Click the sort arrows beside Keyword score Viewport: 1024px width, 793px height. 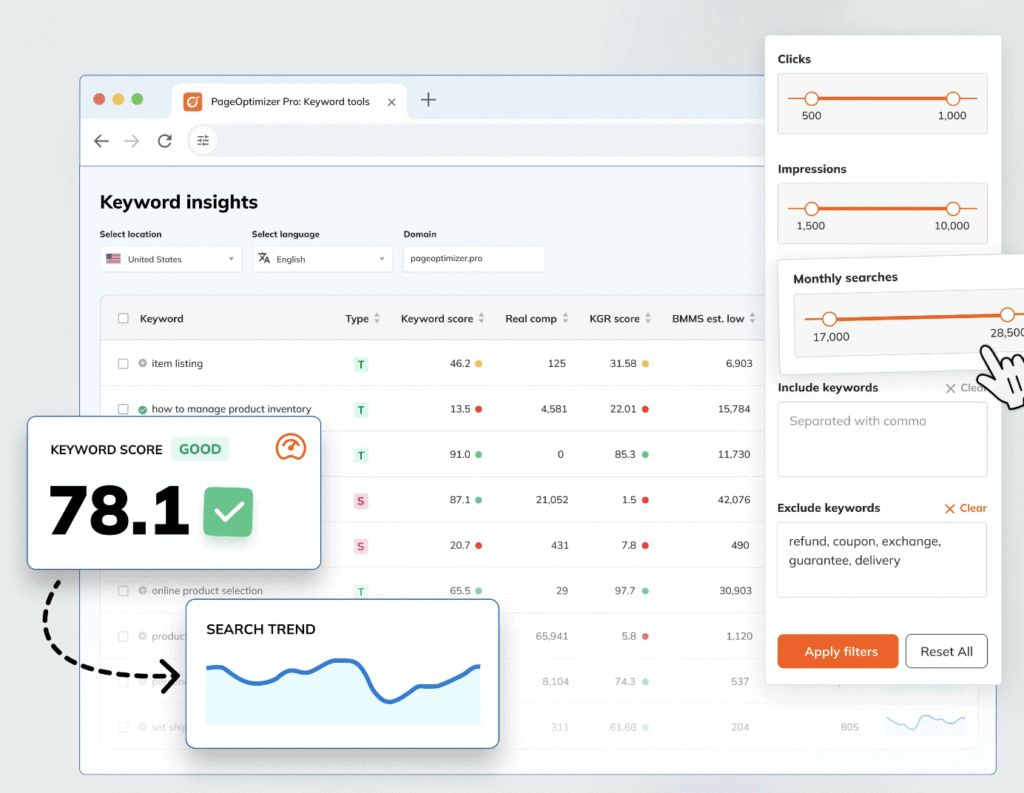pos(482,319)
